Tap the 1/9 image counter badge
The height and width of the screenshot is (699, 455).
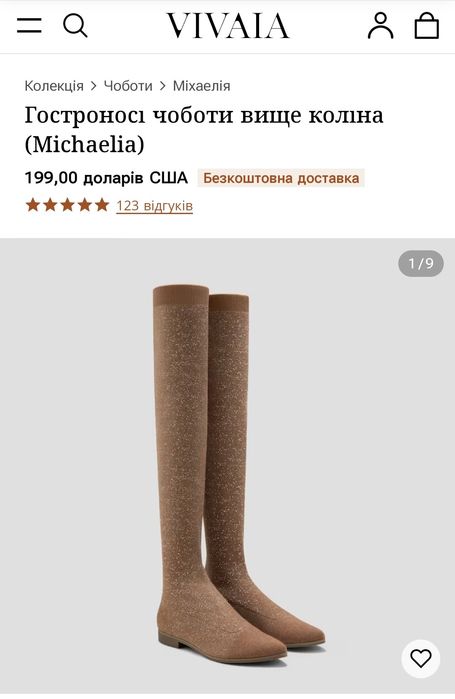[421, 263]
